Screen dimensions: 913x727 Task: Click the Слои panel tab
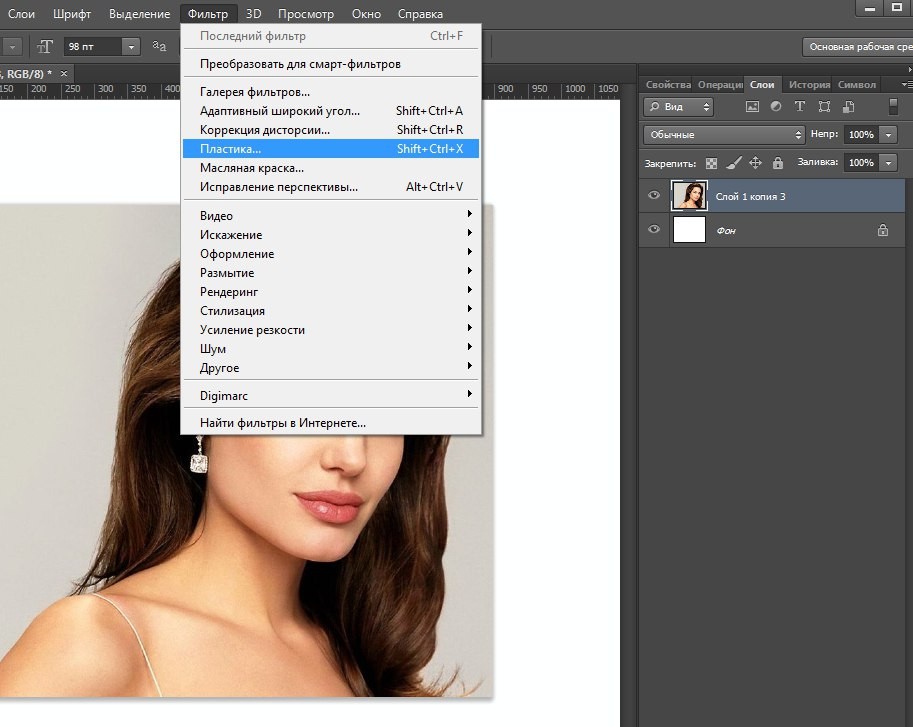click(762, 84)
